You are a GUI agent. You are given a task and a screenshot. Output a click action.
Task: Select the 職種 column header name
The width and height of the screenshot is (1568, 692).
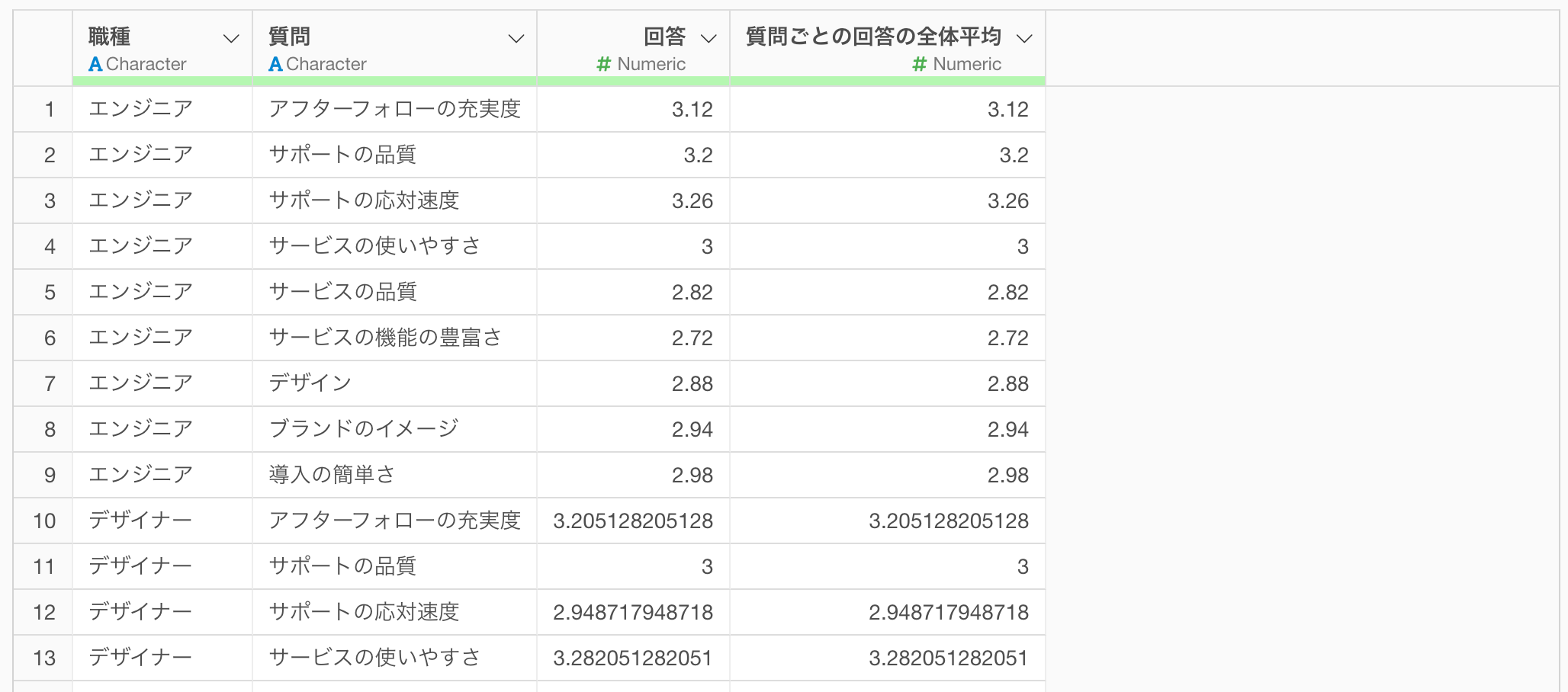tap(110, 37)
